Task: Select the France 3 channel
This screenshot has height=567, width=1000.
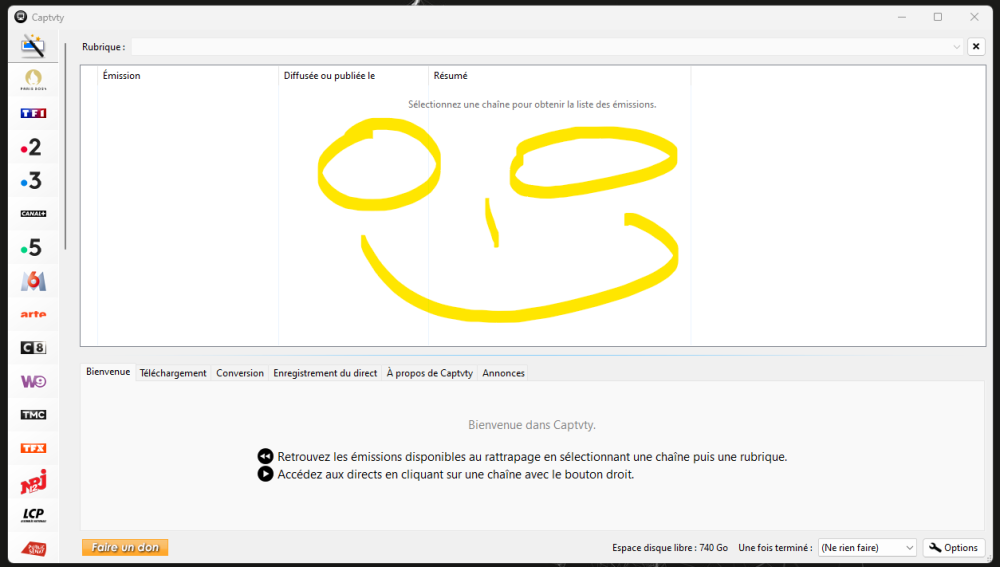Action: pyautogui.click(x=31, y=180)
